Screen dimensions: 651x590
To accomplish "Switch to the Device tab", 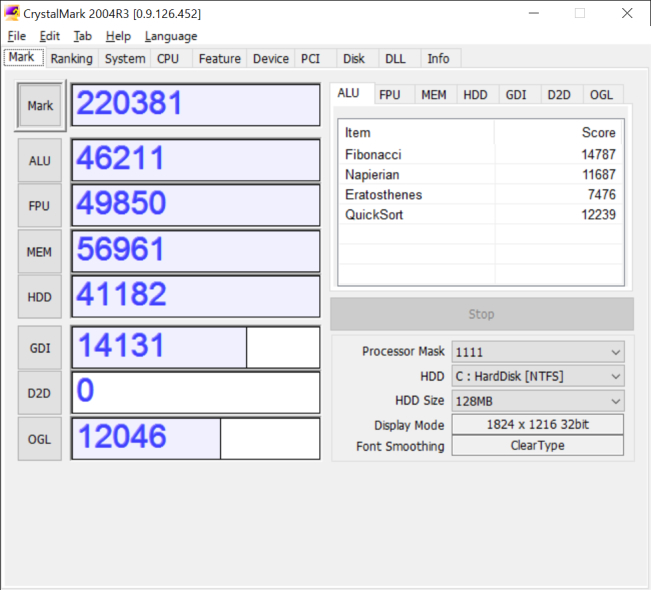I will click(x=271, y=59).
